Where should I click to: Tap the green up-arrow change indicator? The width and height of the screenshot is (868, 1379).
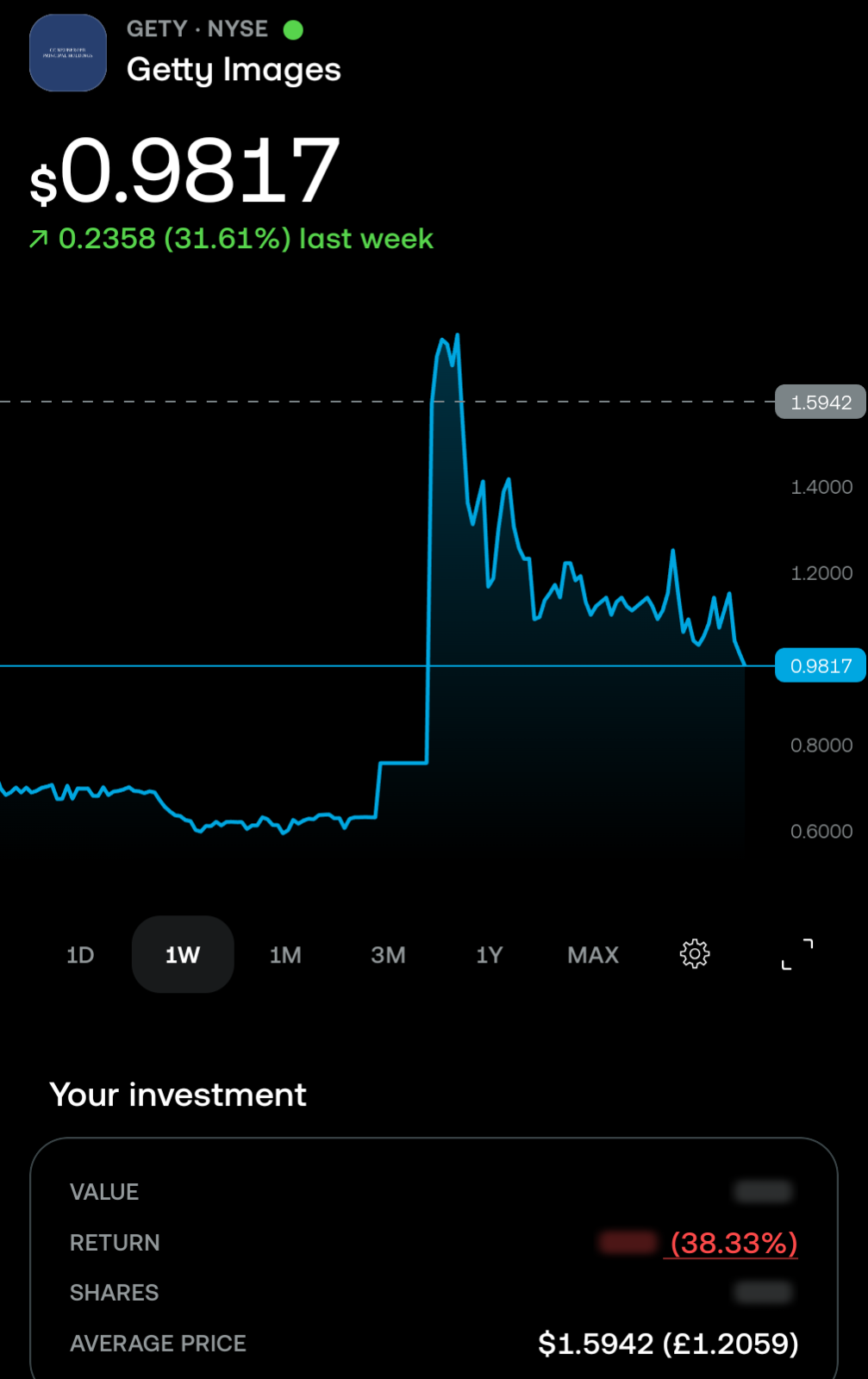click(39, 239)
